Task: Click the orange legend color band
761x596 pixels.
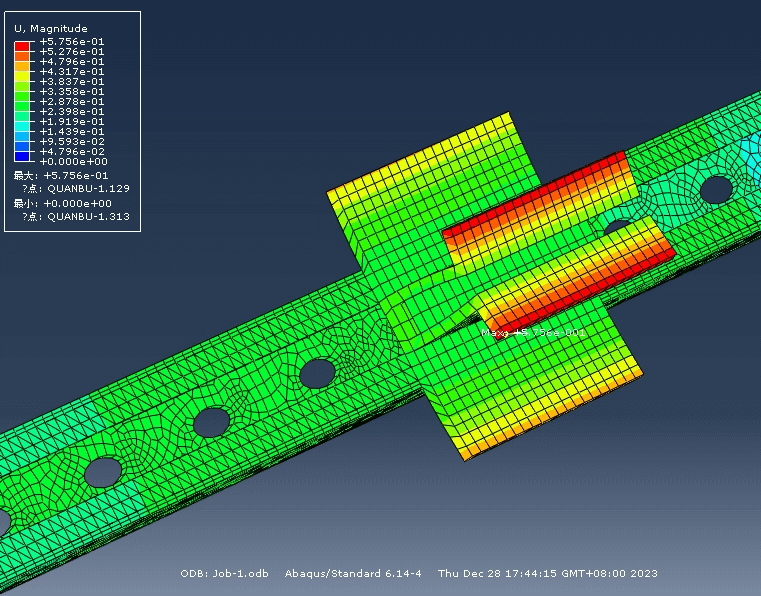Action: [21, 61]
